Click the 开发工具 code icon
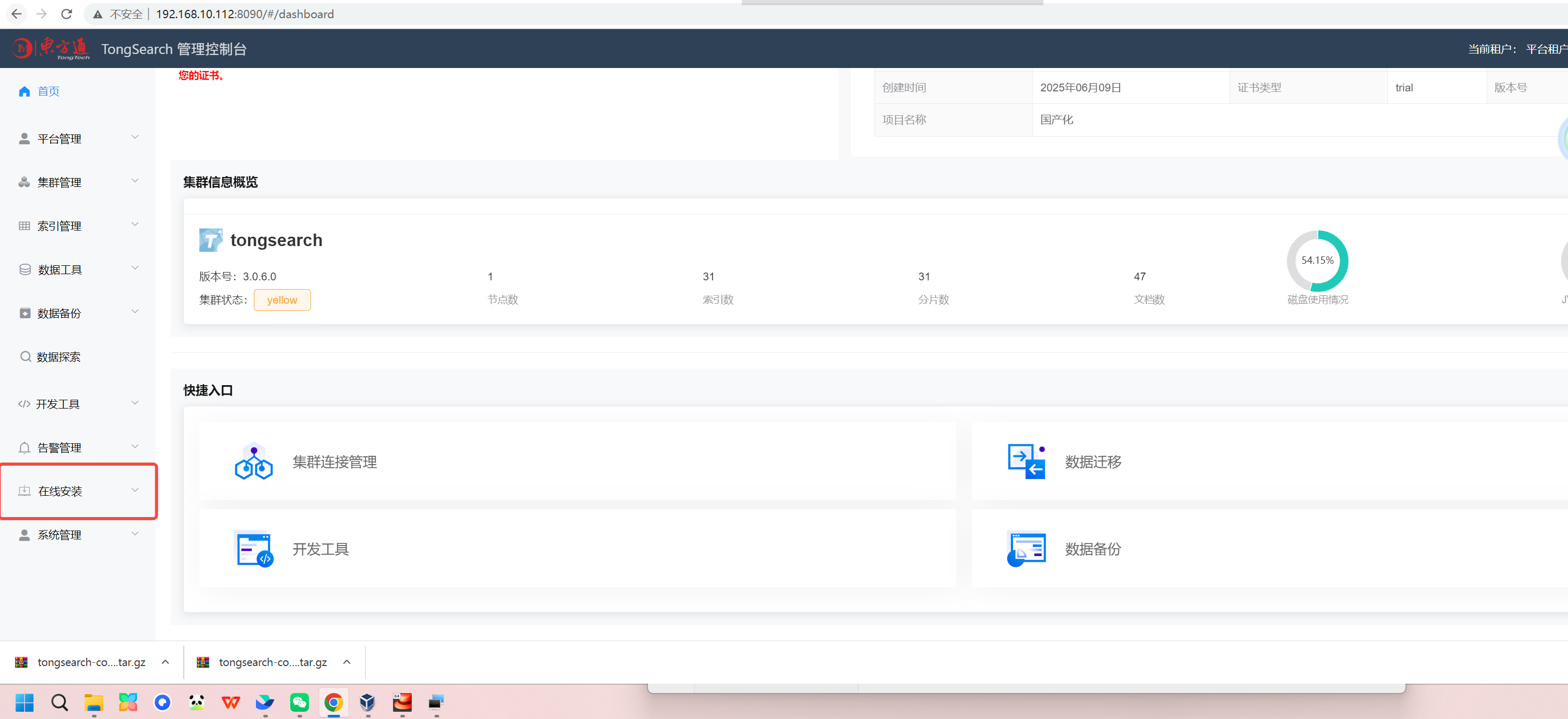This screenshot has width=1568, height=719. click(24, 404)
